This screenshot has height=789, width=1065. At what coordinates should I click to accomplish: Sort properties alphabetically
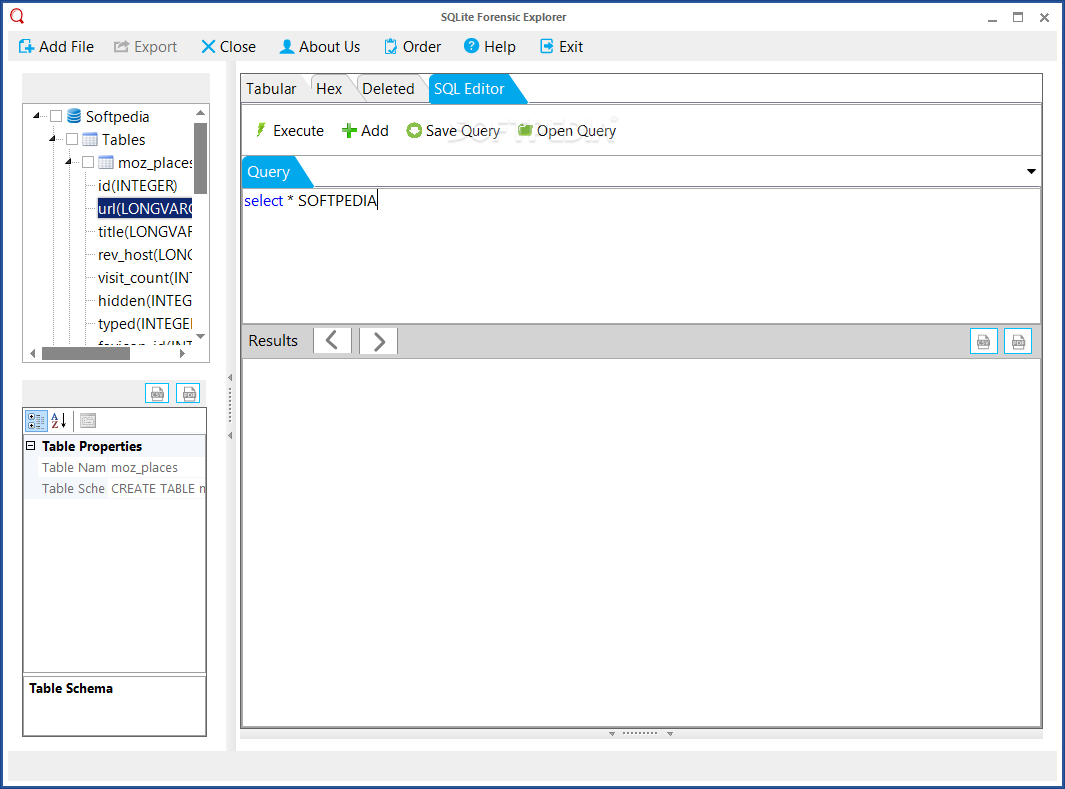[59, 421]
